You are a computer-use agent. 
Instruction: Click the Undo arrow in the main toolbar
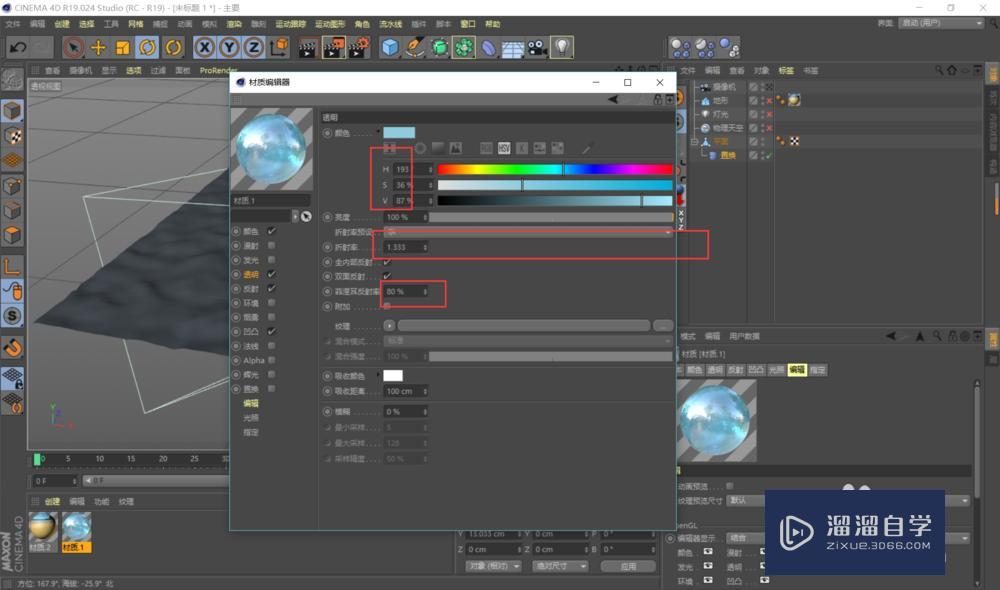(18, 47)
